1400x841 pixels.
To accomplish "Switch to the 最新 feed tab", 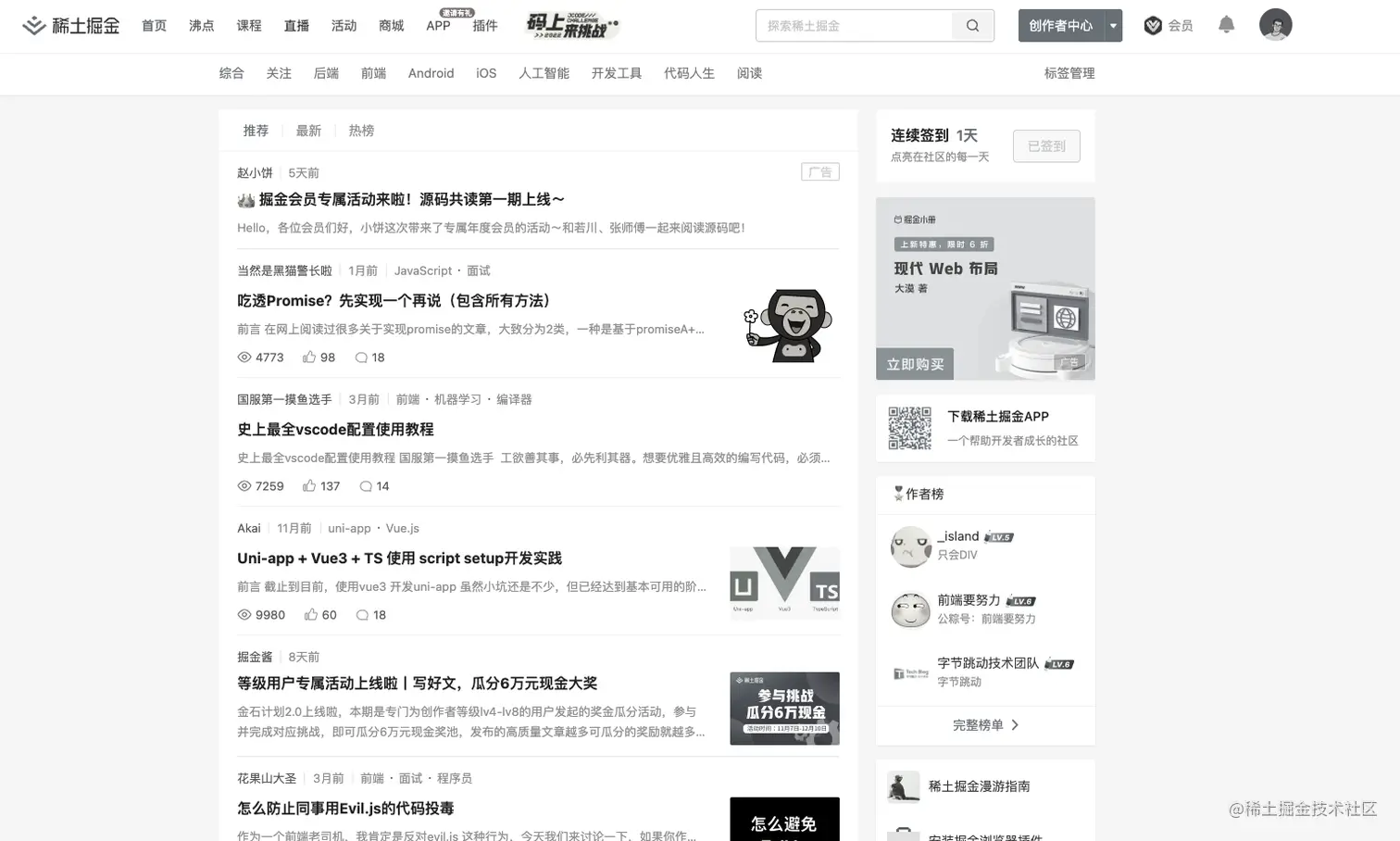I will [308, 131].
